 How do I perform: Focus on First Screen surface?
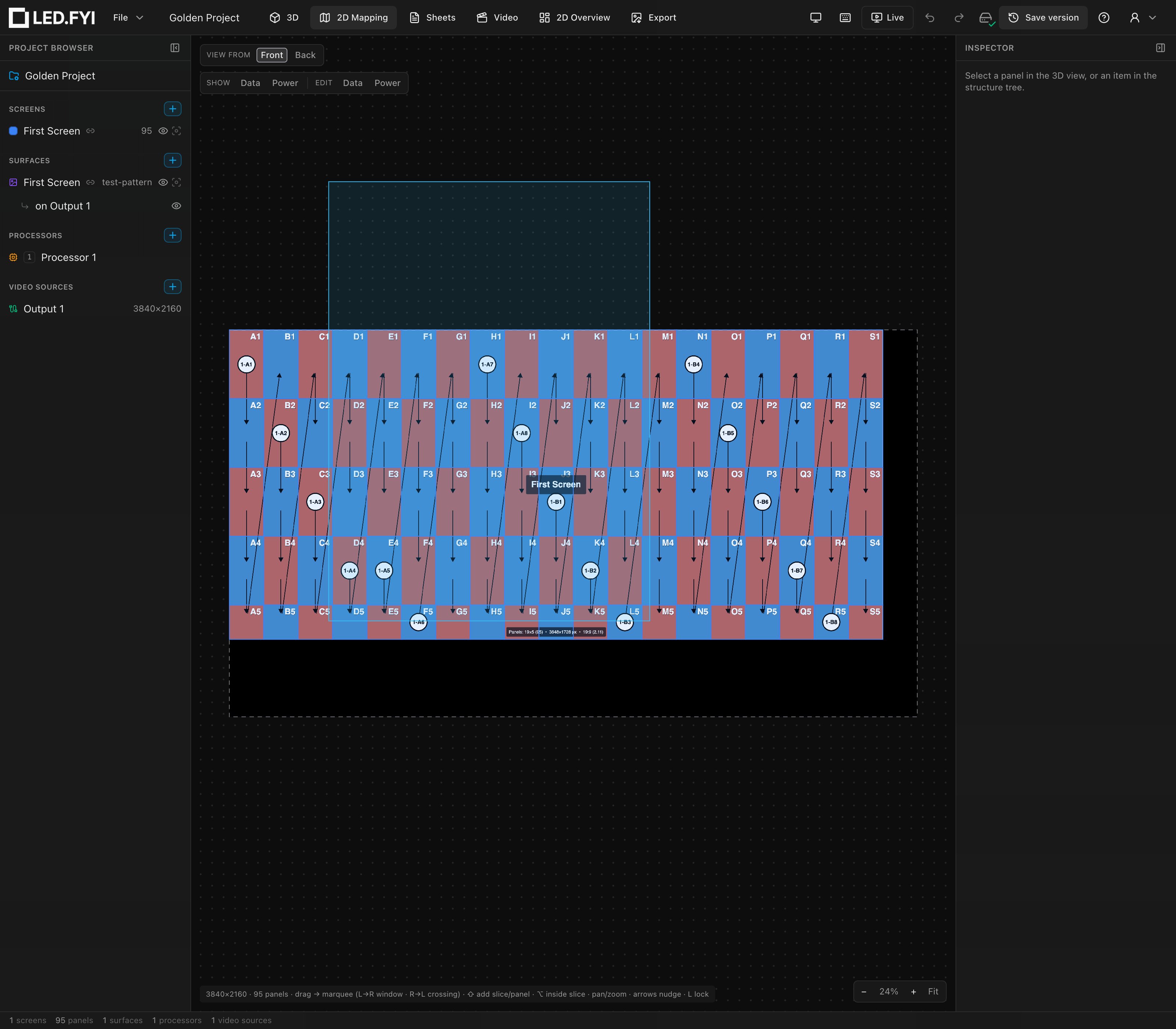176,182
